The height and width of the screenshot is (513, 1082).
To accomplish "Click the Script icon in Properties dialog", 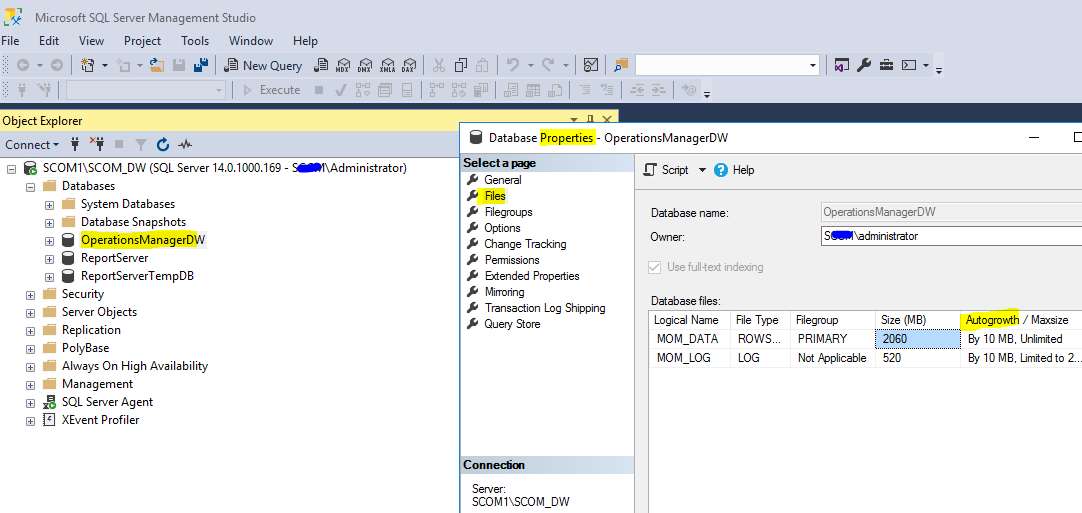I will [649, 170].
